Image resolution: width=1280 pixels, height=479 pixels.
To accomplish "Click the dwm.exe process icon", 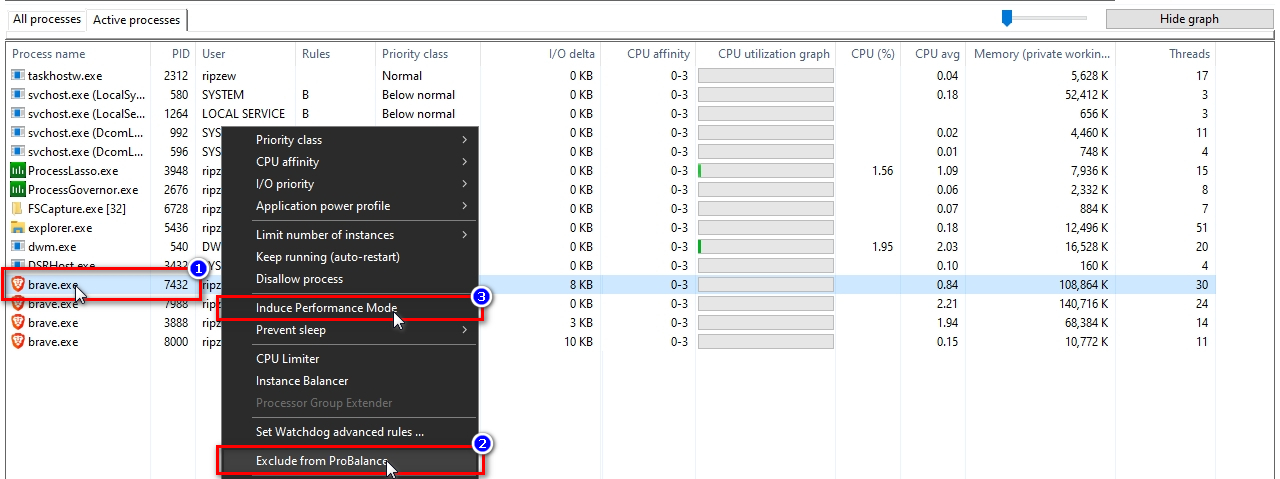I will click(x=17, y=247).
